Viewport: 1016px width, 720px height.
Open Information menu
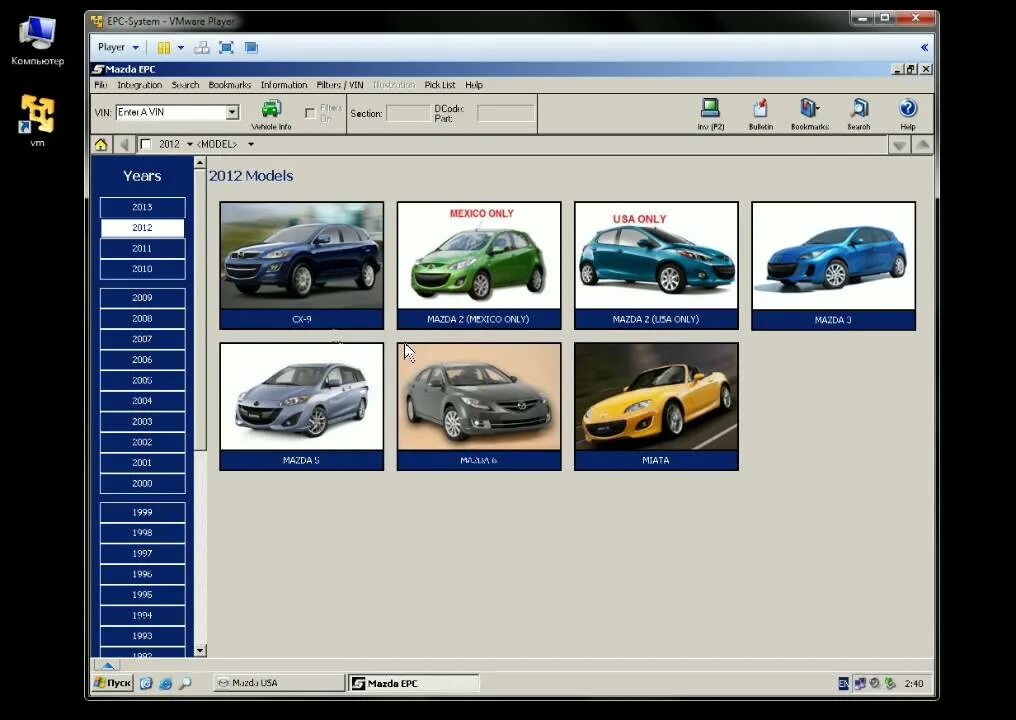(x=284, y=85)
